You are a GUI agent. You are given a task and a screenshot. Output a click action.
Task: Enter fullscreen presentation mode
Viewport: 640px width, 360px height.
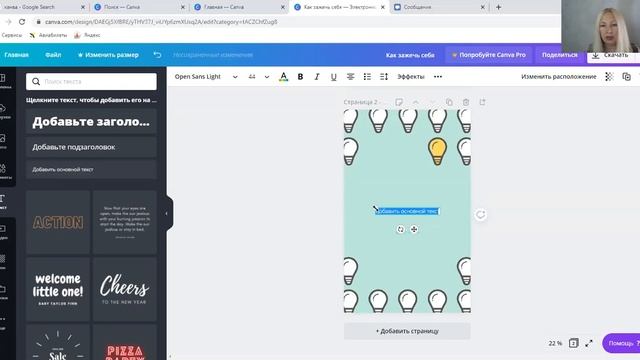tap(589, 343)
